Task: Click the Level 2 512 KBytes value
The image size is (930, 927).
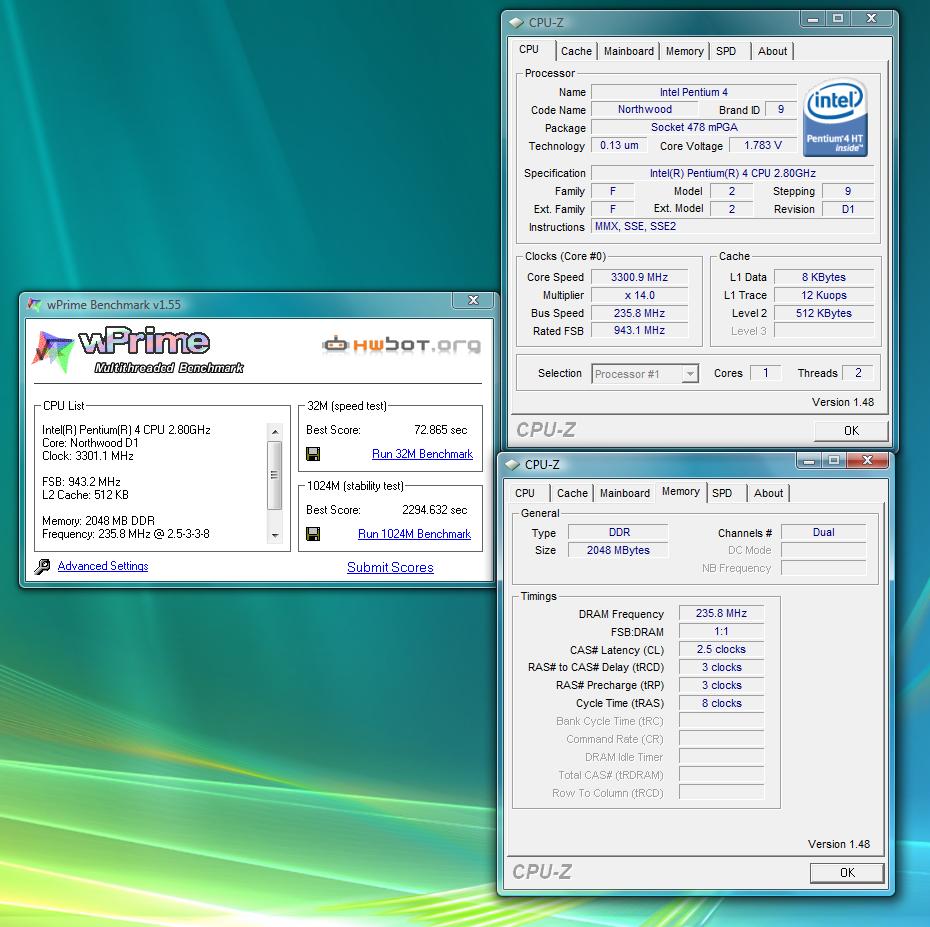Action: (x=824, y=313)
